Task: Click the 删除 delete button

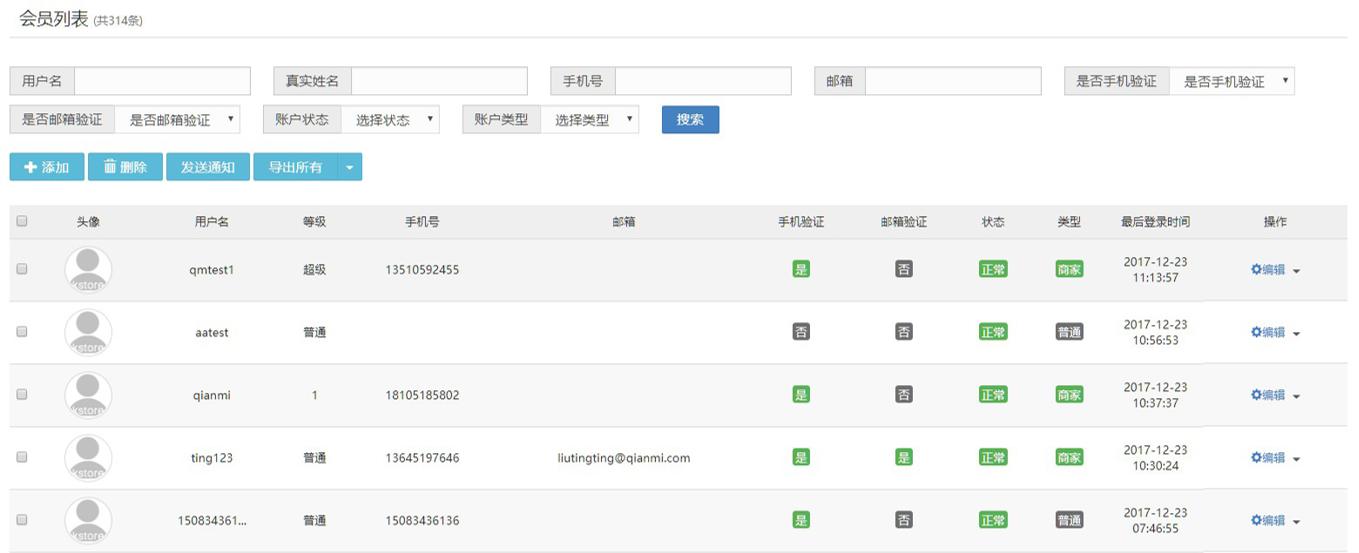Action: [125, 167]
